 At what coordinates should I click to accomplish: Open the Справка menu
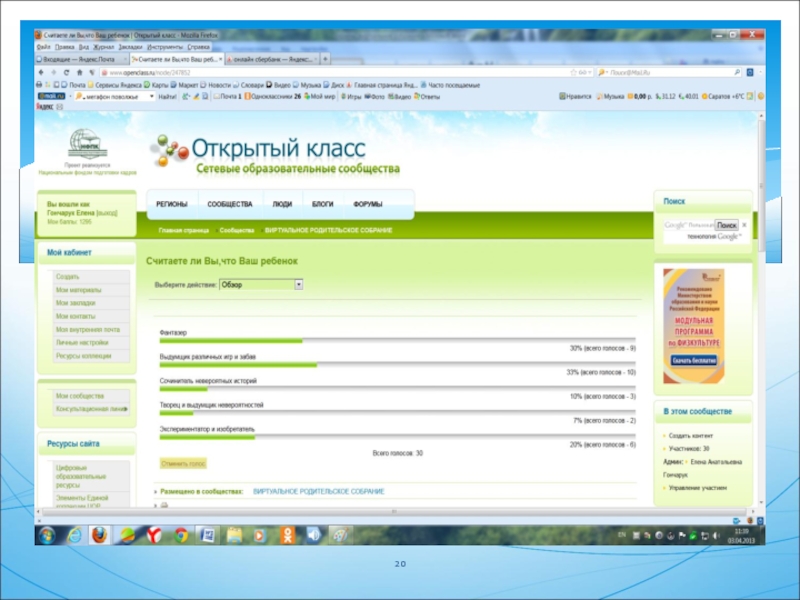coord(198,47)
